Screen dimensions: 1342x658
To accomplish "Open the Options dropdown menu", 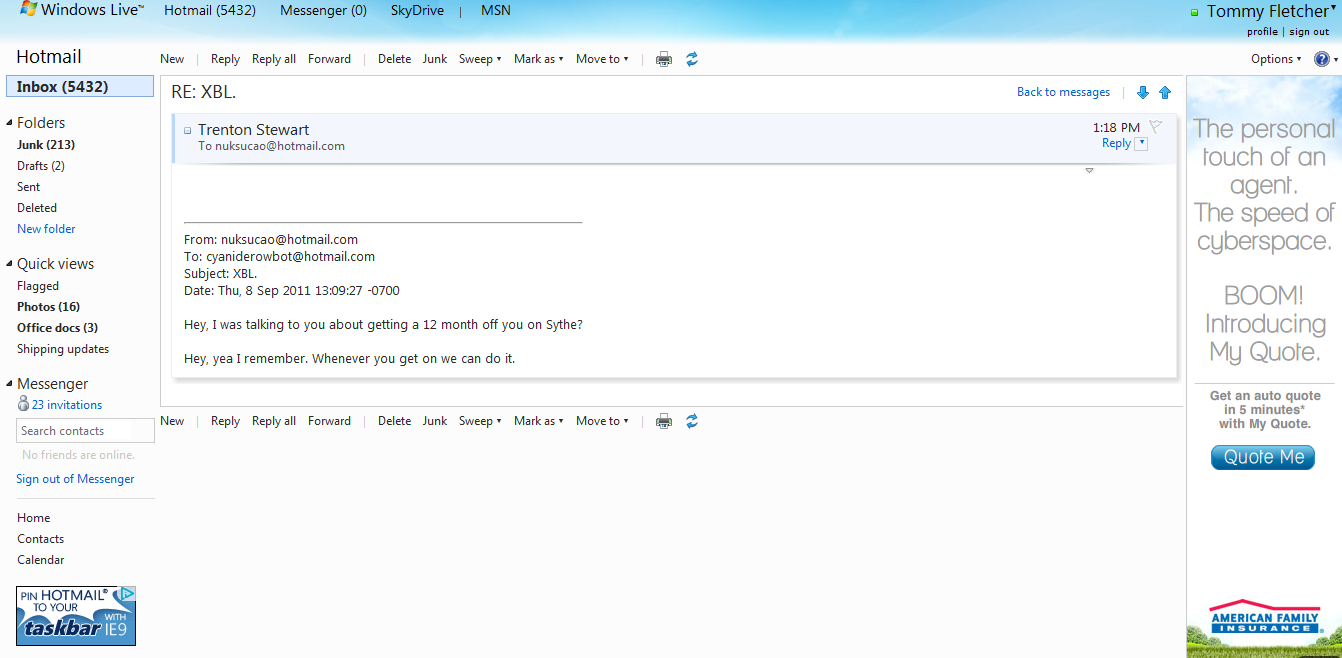I will click(x=1276, y=59).
